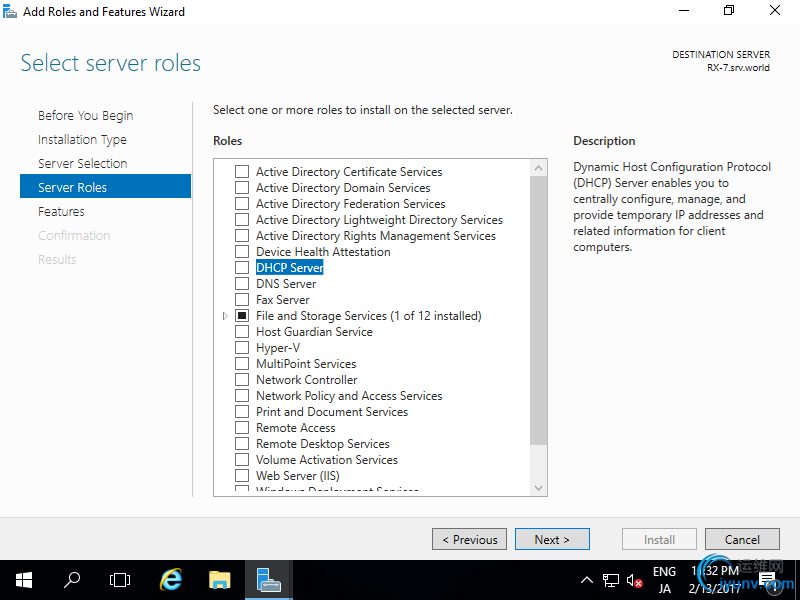
Task: Check the MultiPoint Services checkbox
Action: [242, 363]
